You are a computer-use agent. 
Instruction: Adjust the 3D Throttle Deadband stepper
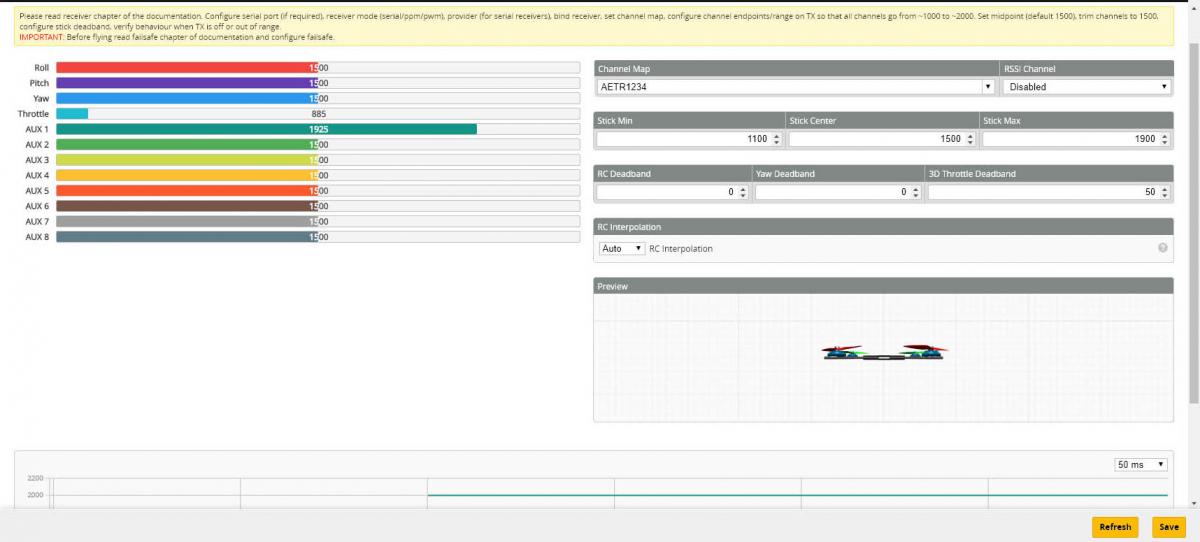tap(1165, 192)
